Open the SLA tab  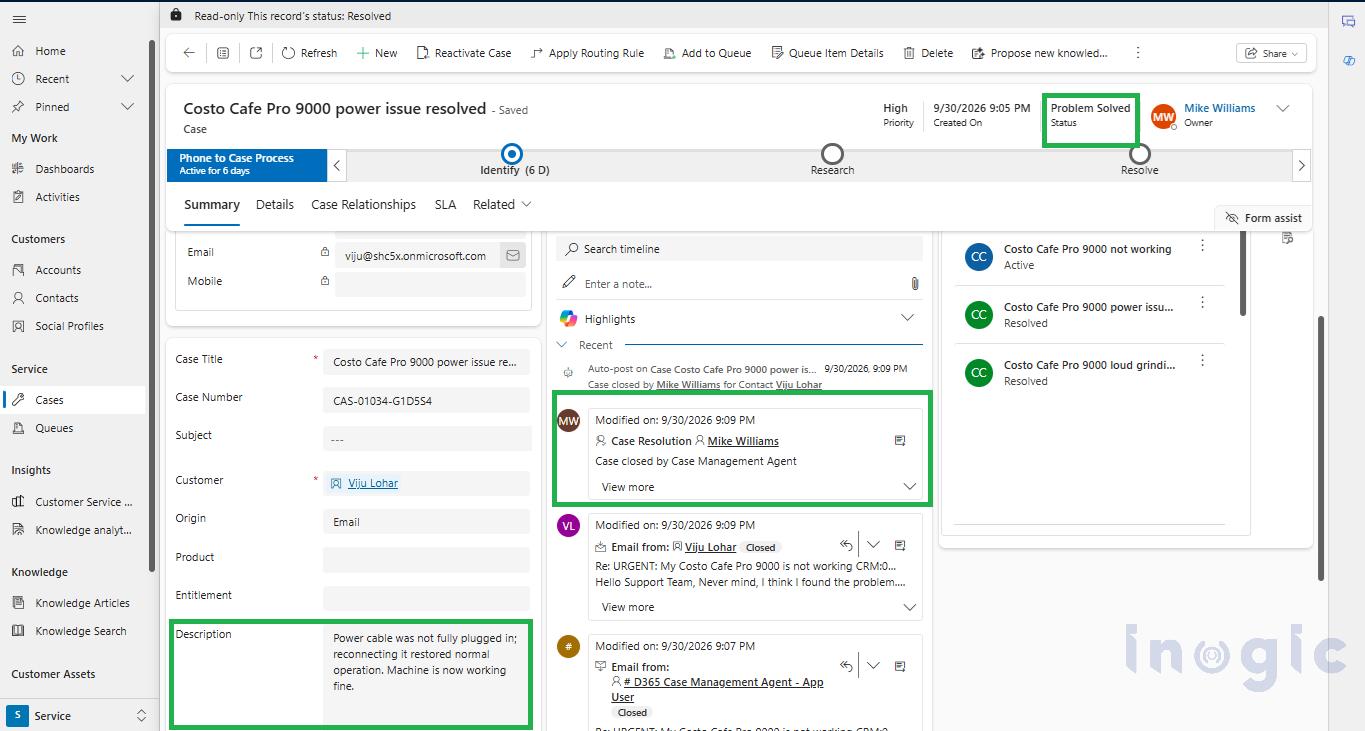coord(445,204)
